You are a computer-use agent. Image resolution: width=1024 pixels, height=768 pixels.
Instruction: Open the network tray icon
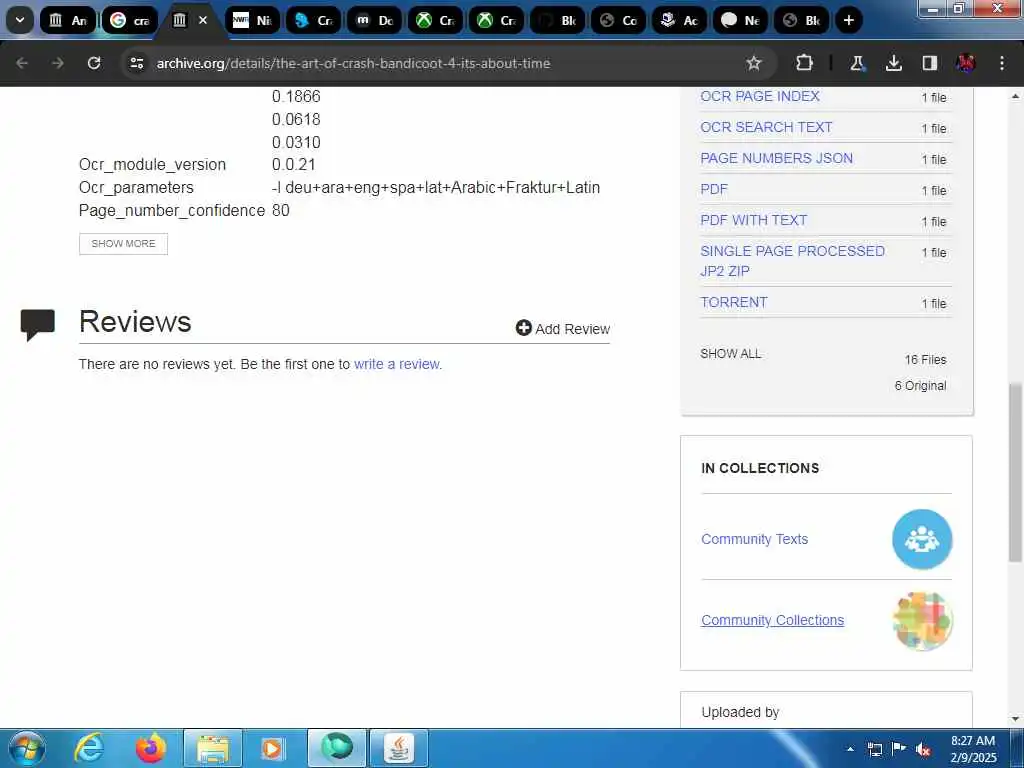pos(874,749)
